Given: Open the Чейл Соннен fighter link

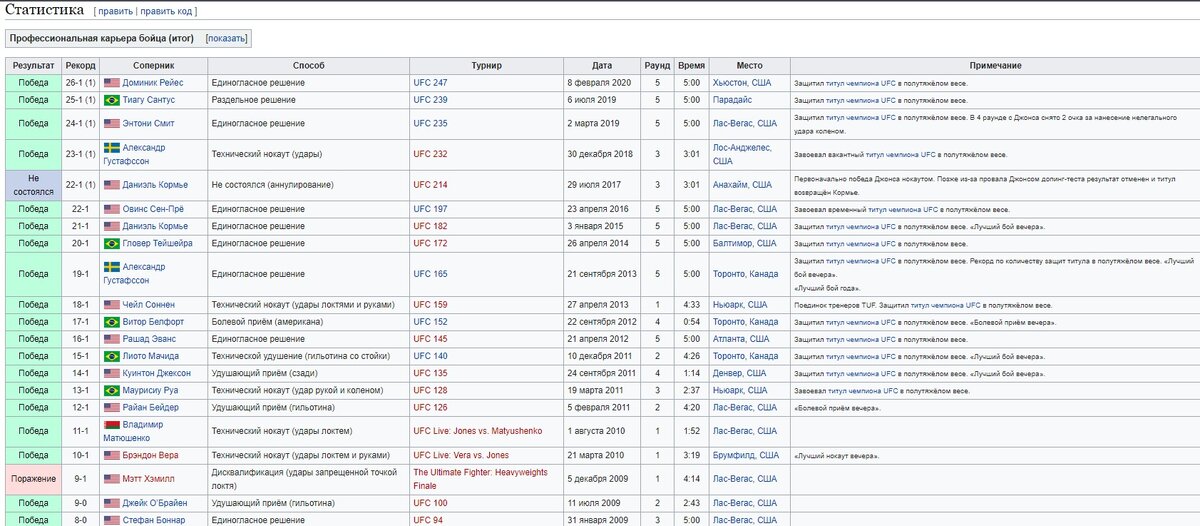Looking at the screenshot, I should (150, 305).
